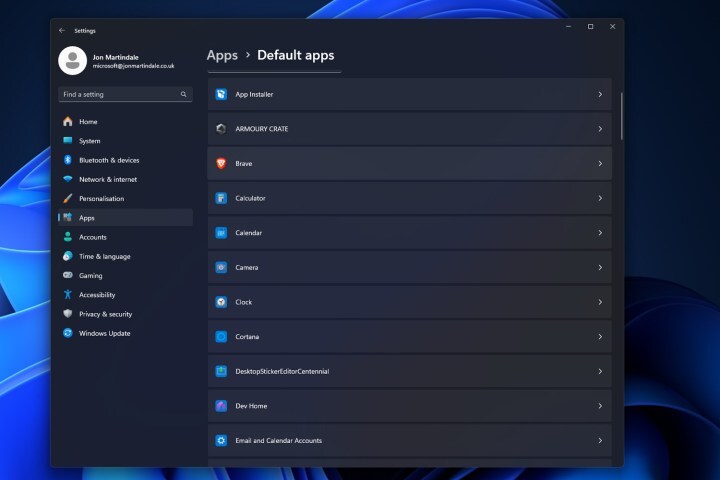720x480 pixels.
Task: Click the Time & language globe icon
Action: (68, 256)
